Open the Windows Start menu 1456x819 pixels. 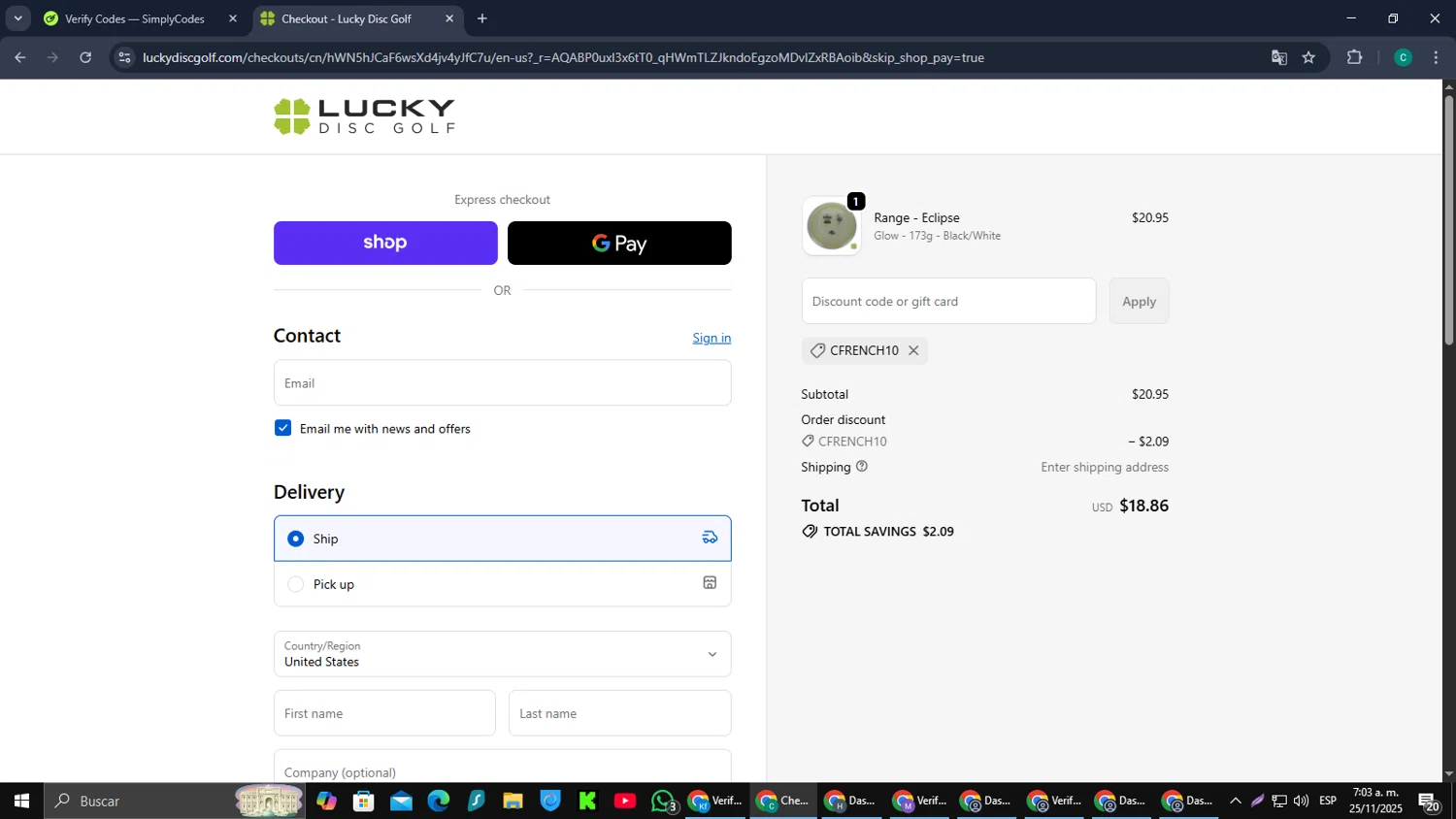(21, 801)
